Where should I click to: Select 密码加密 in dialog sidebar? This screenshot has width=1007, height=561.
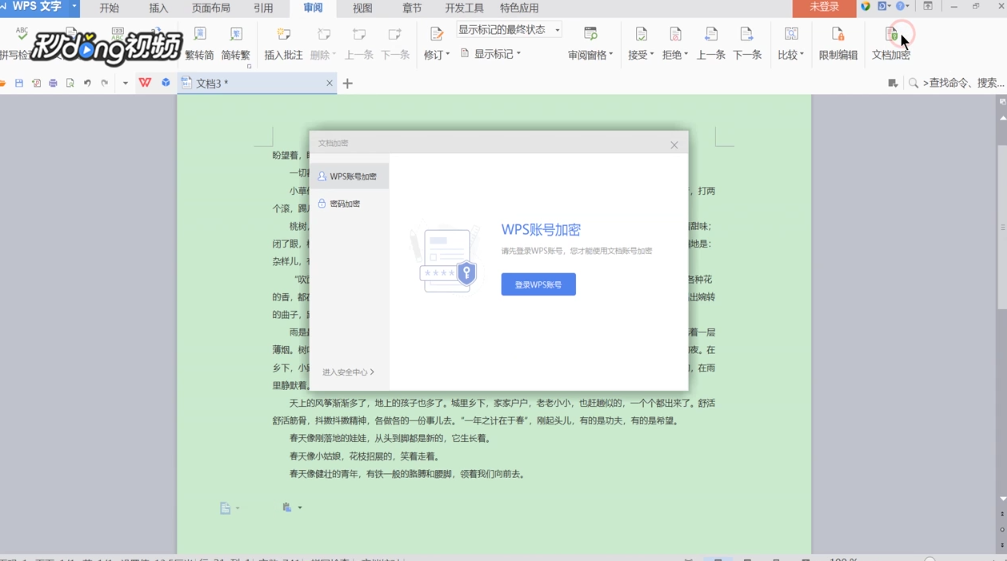tap(349, 203)
